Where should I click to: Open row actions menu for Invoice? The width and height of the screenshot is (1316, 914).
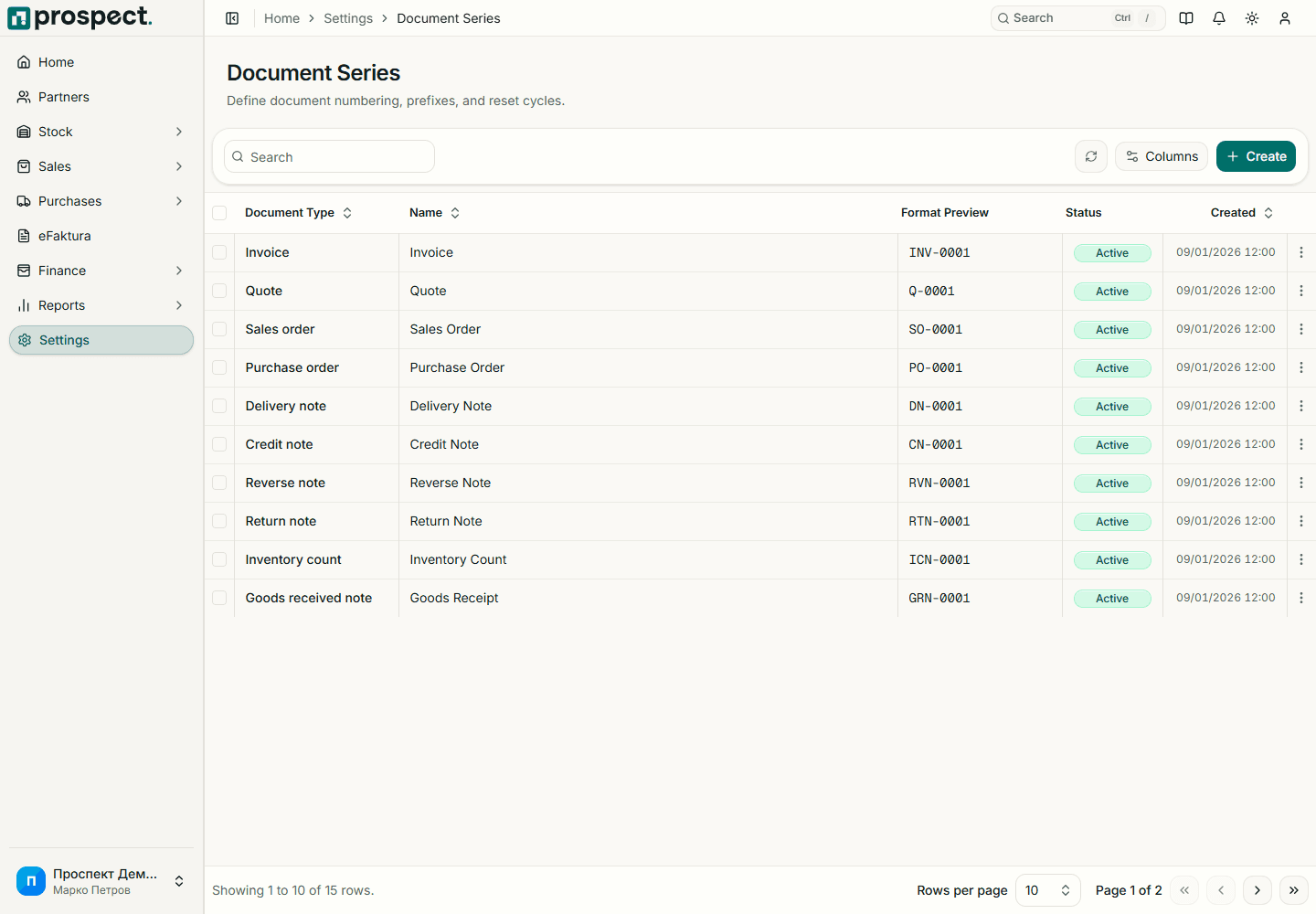1301,252
